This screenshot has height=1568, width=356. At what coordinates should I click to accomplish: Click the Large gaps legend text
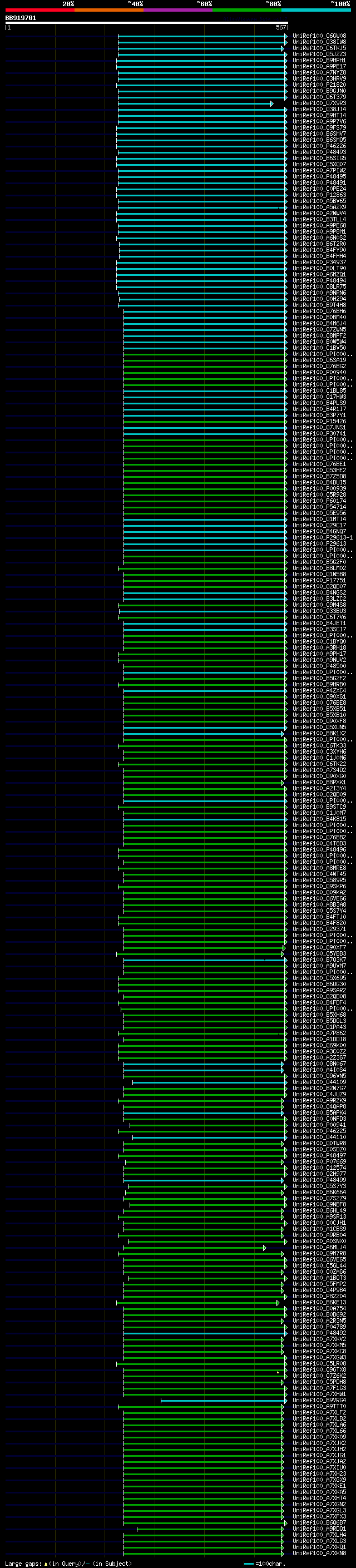click(x=68, y=1563)
